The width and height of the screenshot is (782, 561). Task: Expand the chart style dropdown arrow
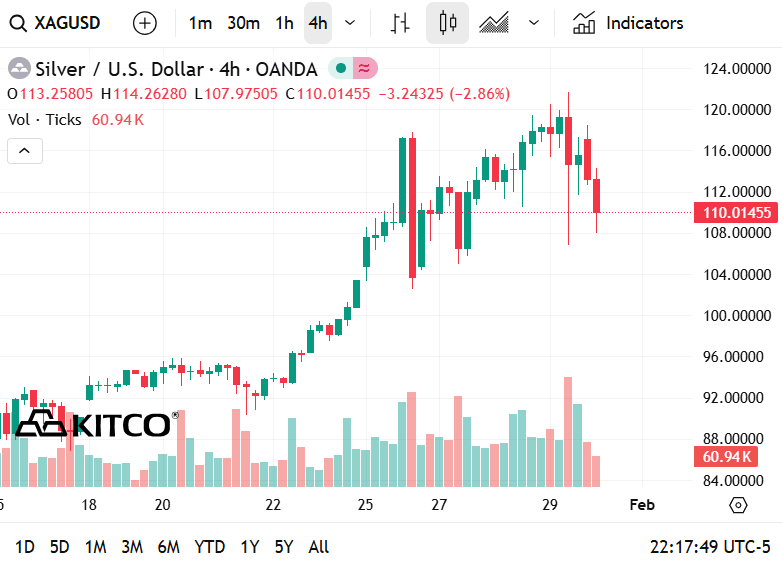tap(534, 23)
